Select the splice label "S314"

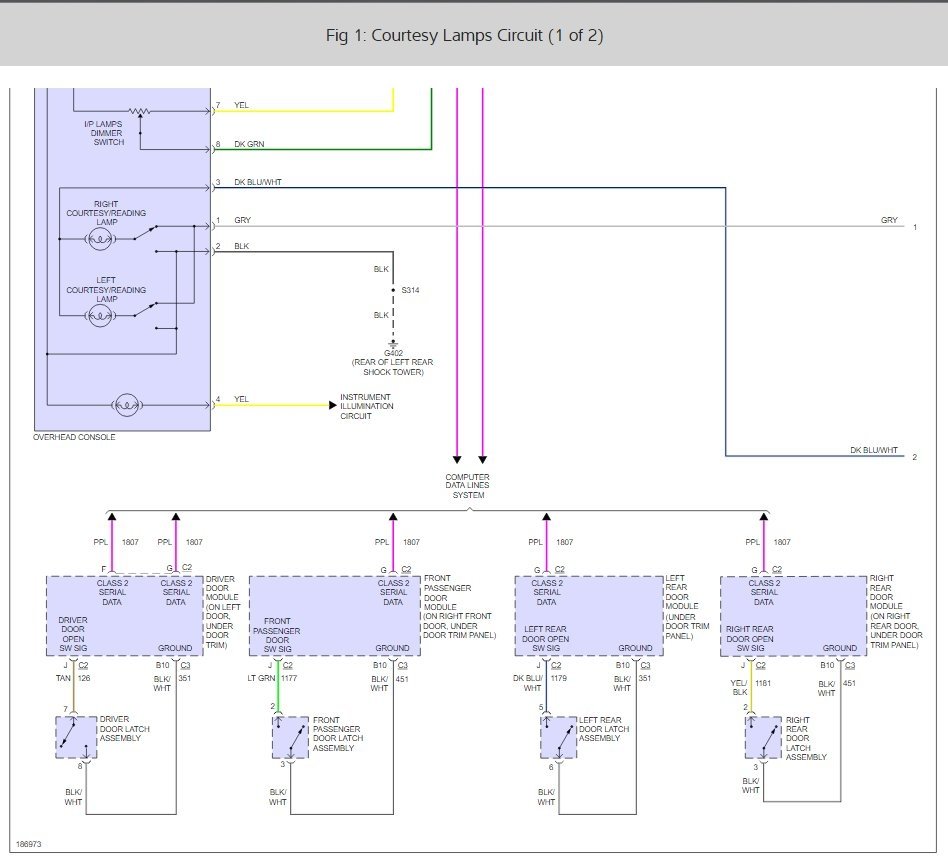411,290
